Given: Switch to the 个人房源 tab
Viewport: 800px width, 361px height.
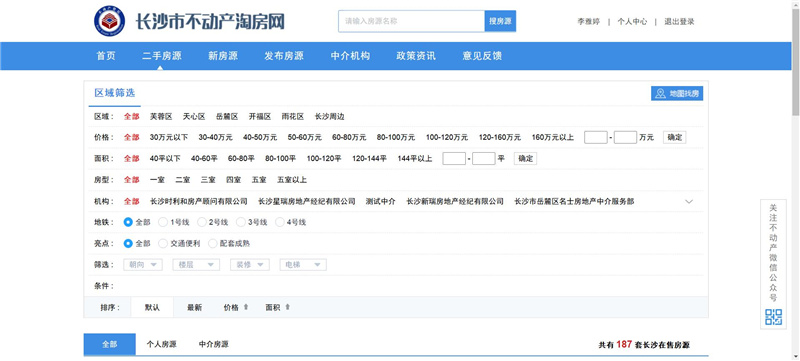Looking at the screenshot, I should pos(162,345).
